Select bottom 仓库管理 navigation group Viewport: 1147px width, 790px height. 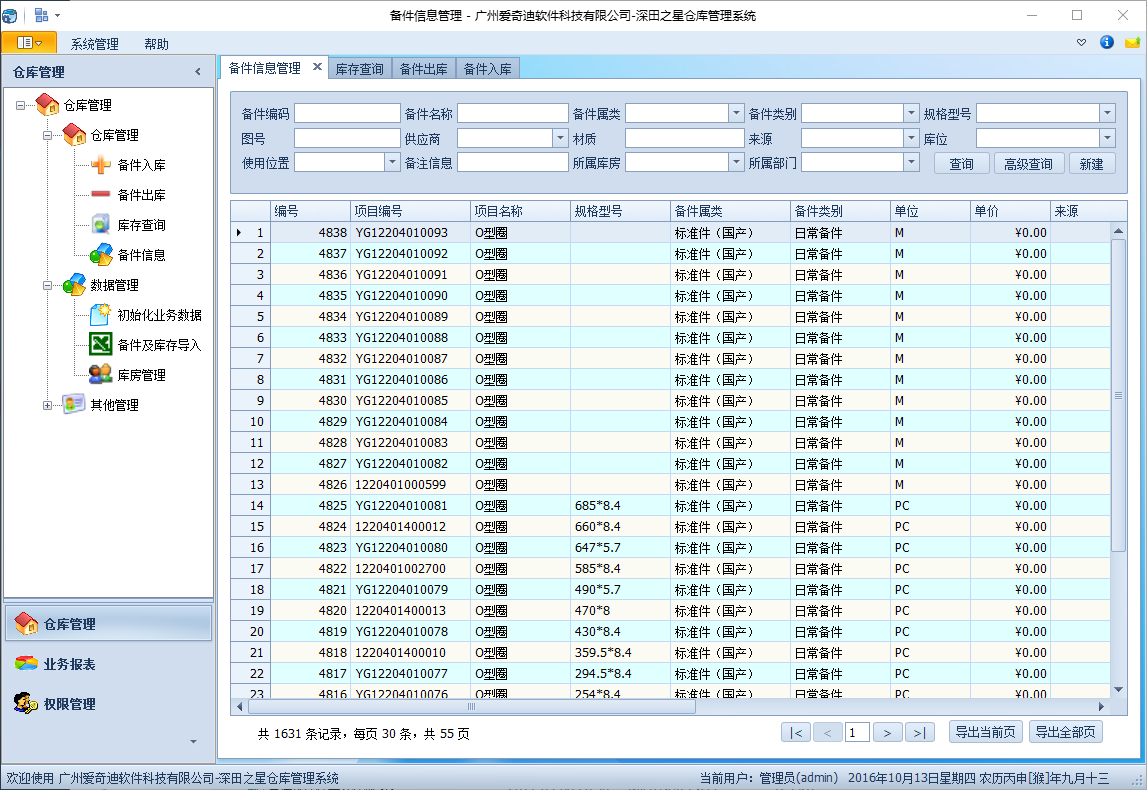(x=108, y=624)
